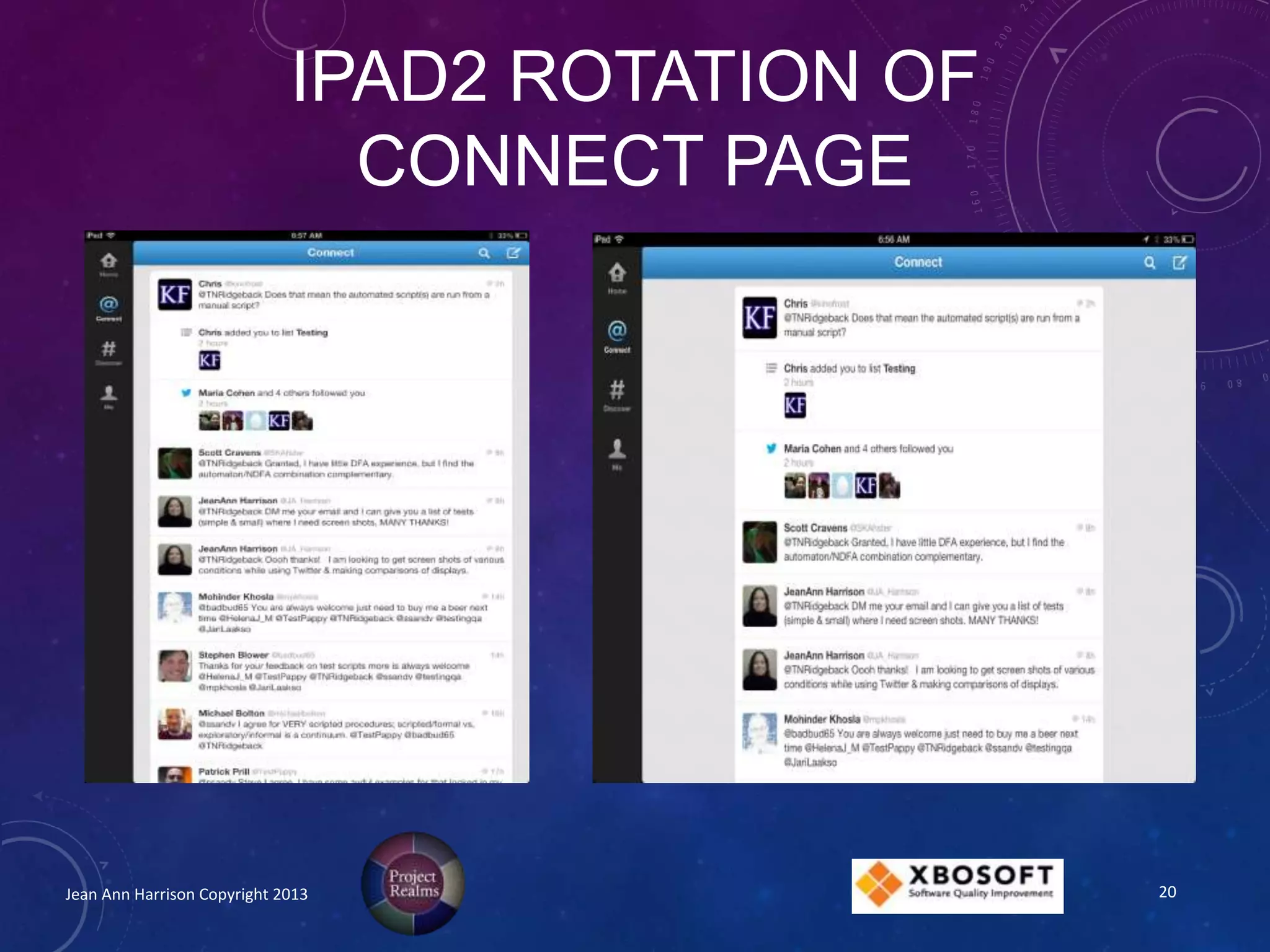Viewport: 1270px width, 952px height.
Task: Tap Twitter bird beside portrait Maria Cohen notice
Action: tap(185, 393)
